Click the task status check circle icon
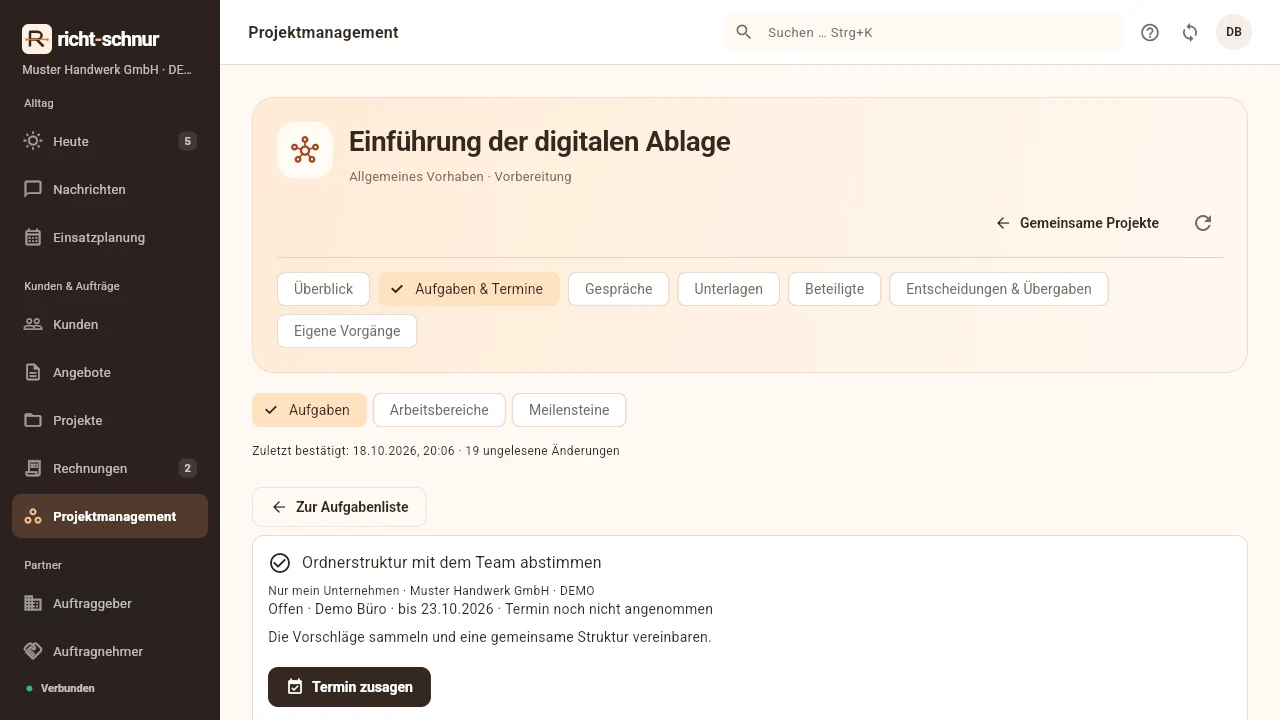 (x=280, y=563)
